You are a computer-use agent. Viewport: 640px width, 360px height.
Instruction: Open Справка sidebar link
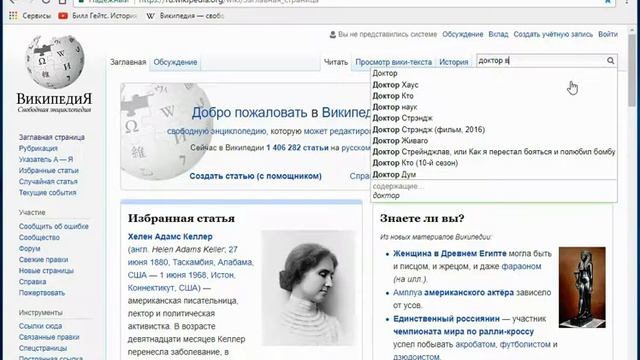[32, 282]
